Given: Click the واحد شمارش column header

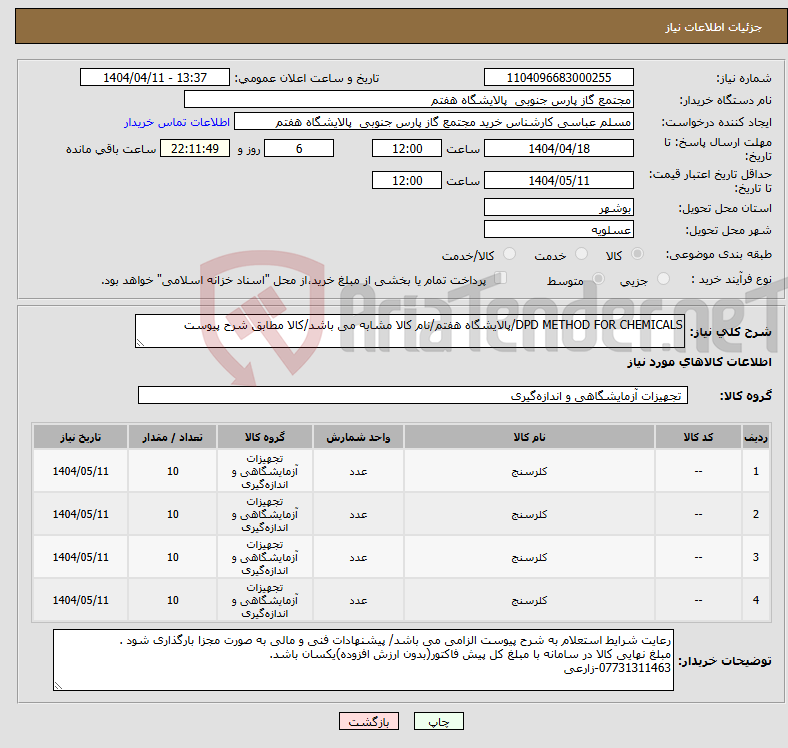Looking at the screenshot, I should point(358,436).
